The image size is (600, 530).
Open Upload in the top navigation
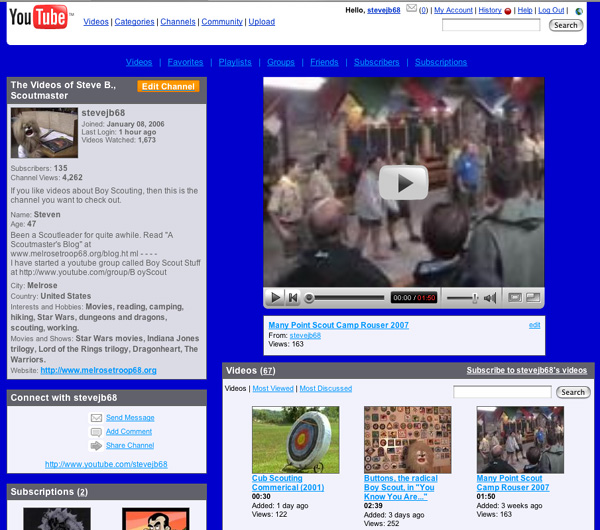(262, 22)
